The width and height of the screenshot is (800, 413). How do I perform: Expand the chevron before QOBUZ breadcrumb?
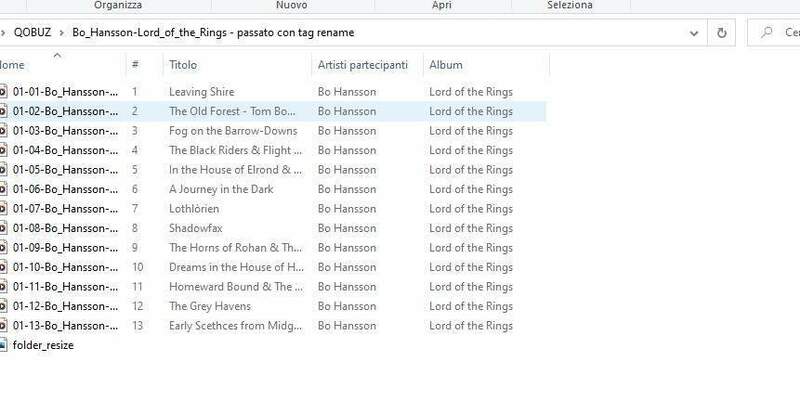[x=4, y=33]
